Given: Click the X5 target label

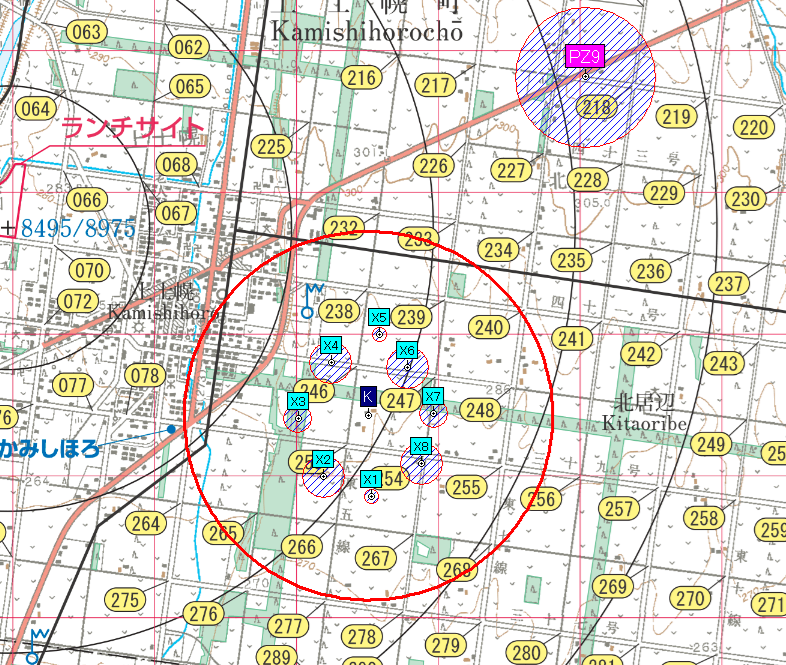Looking at the screenshot, I should (379, 317).
